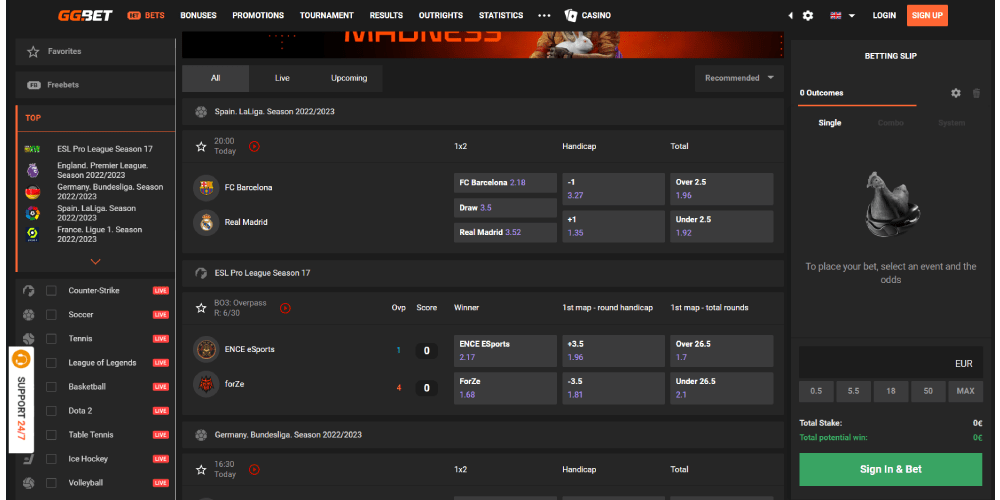Screen dimensions: 1000x500
Task: Open the Tournament menu item
Action: coord(326,16)
